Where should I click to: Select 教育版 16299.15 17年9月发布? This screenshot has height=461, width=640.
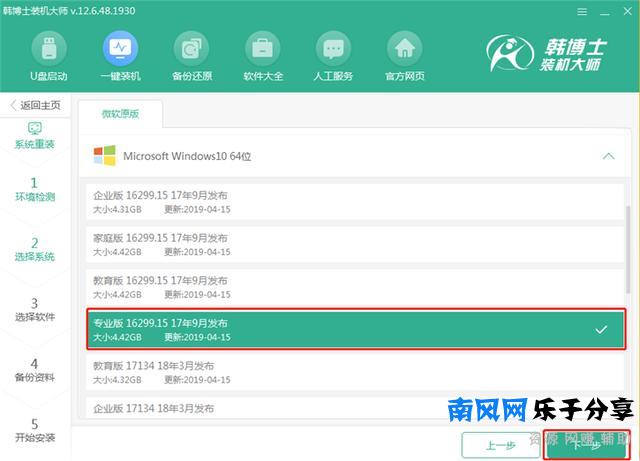tap(355, 287)
